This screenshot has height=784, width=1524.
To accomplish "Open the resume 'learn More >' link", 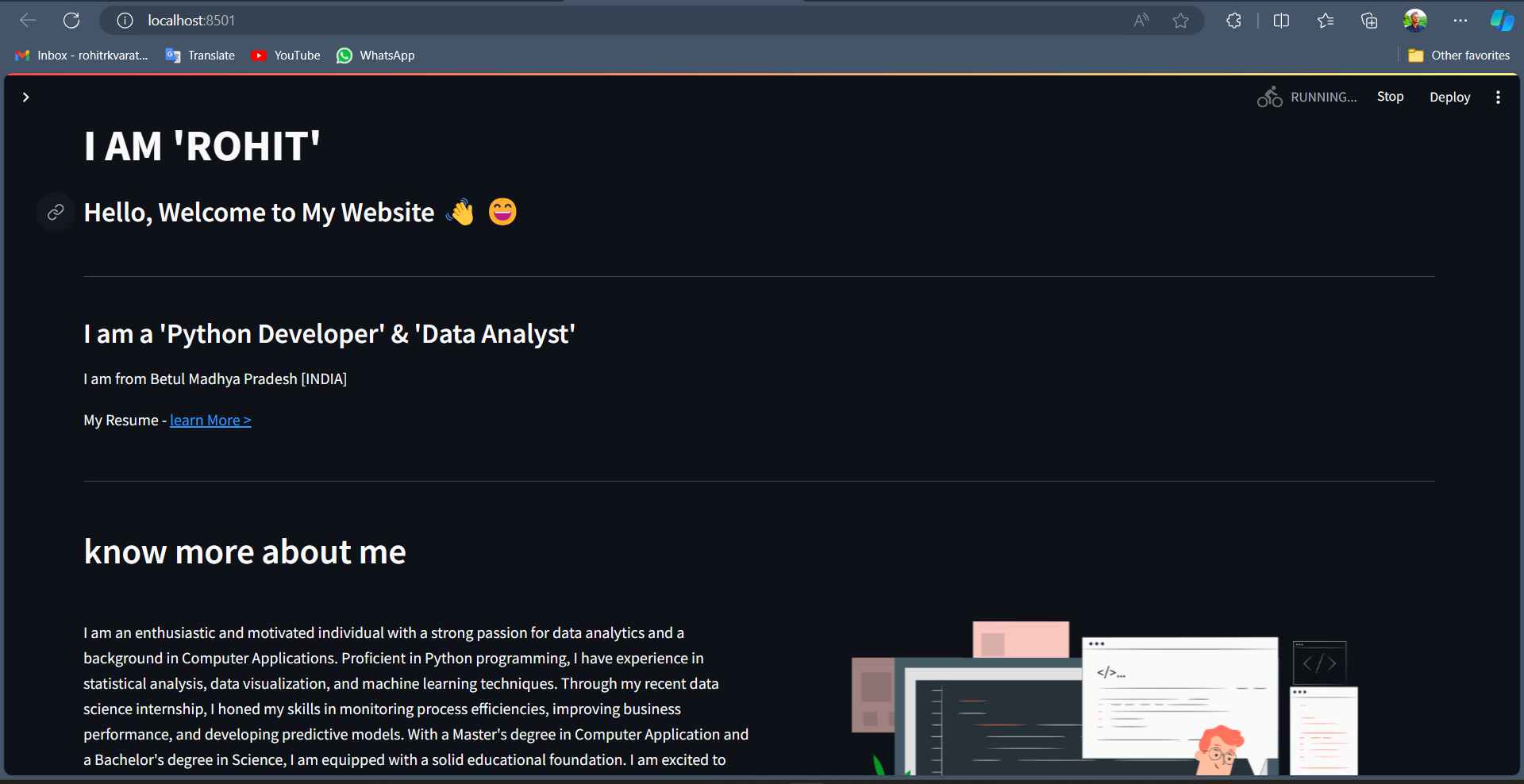I will point(210,421).
